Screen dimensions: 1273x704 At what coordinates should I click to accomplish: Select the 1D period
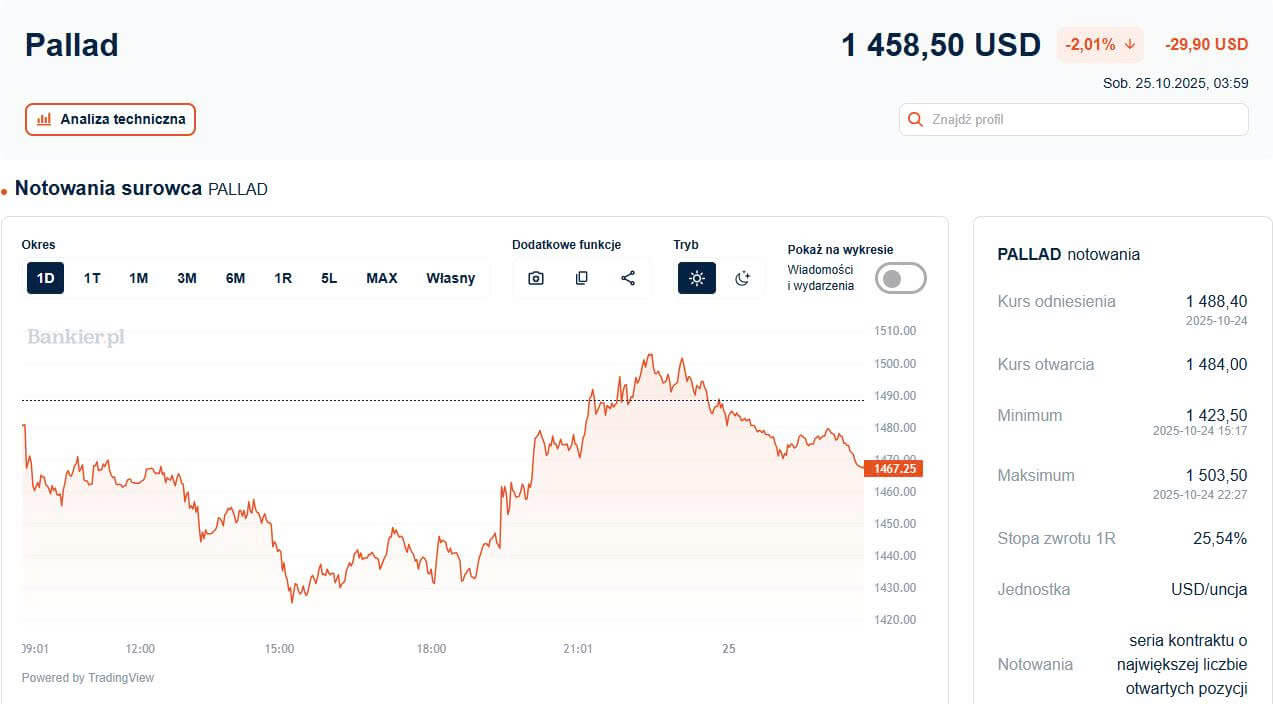45,278
